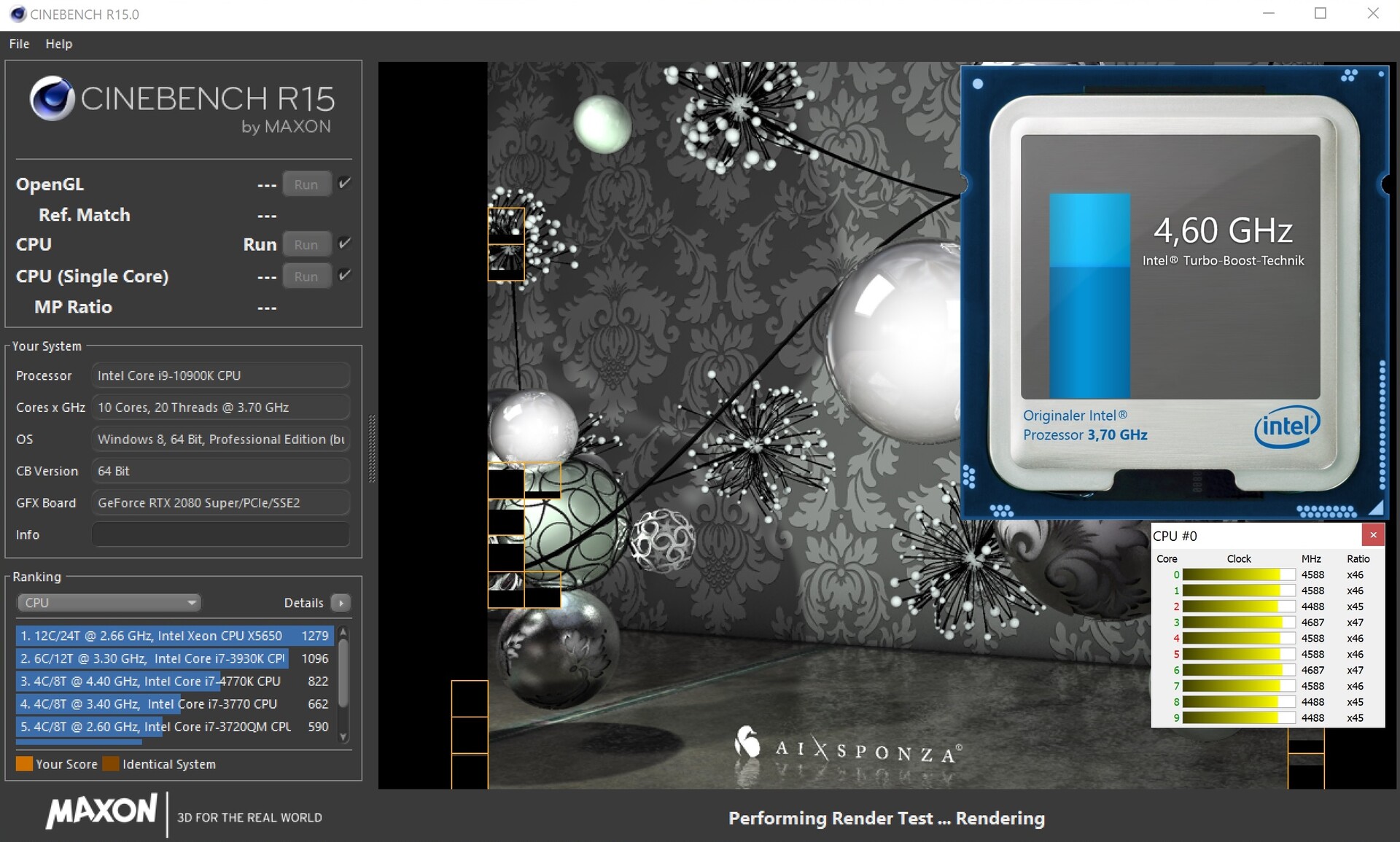Click the Intel logo on the gadget
The width and height of the screenshot is (1400, 842).
[x=1286, y=426]
